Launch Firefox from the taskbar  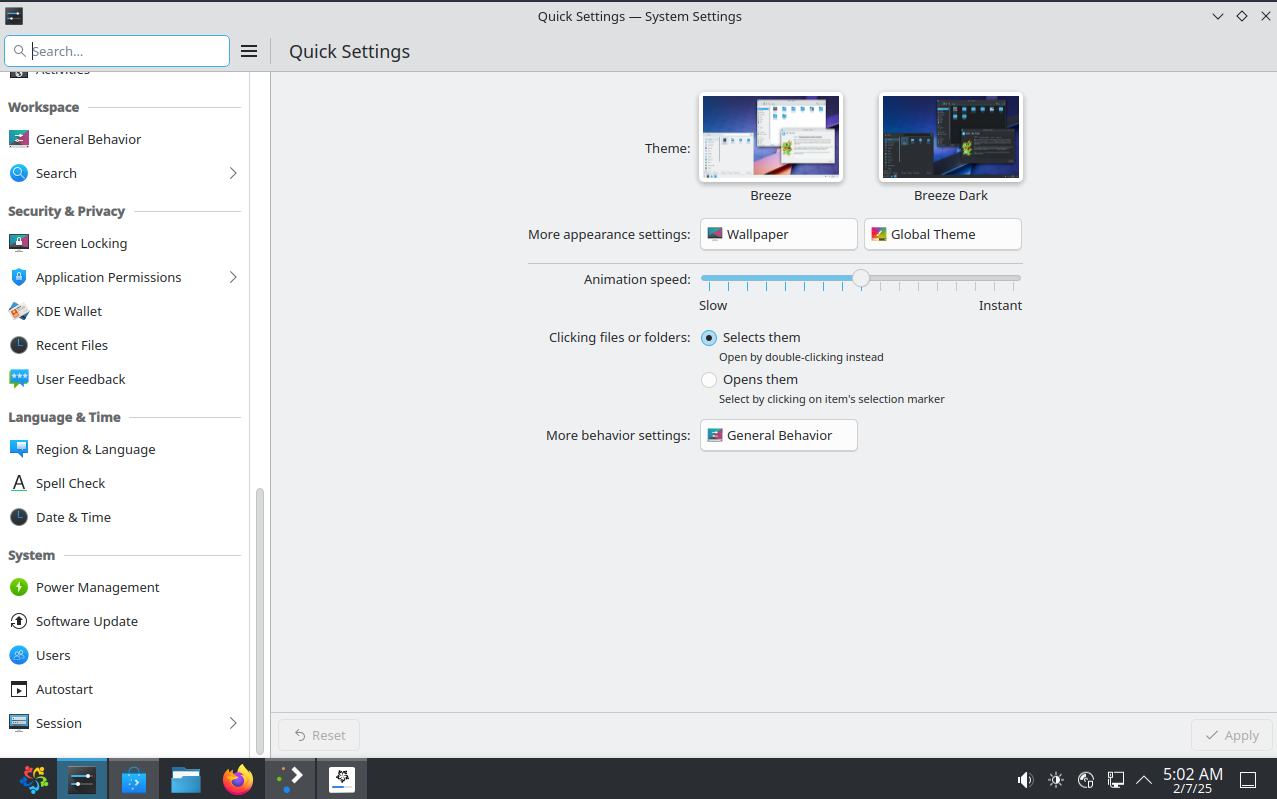tap(238, 779)
